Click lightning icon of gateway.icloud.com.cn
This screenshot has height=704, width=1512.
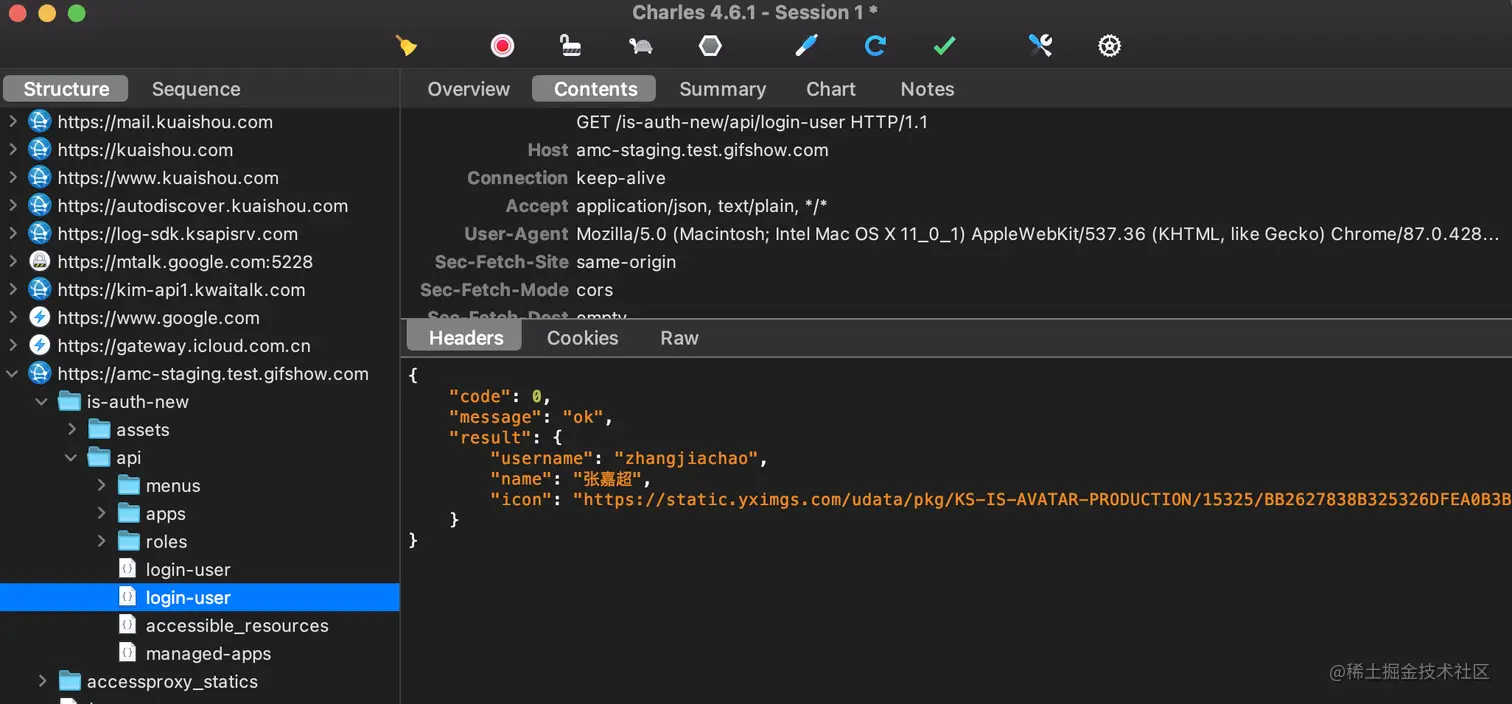click(39, 346)
